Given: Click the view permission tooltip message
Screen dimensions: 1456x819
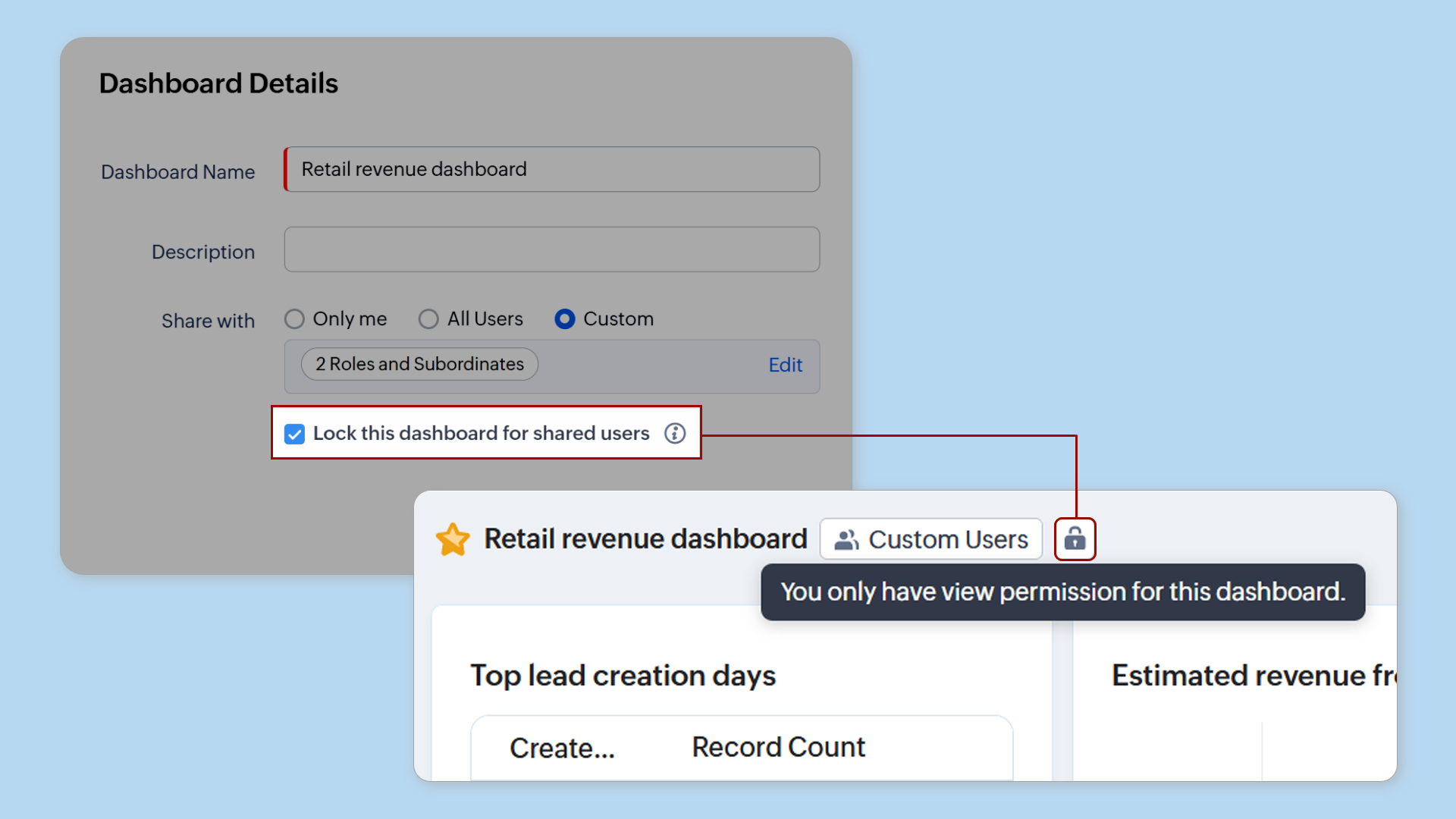Looking at the screenshot, I should (x=1062, y=591).
